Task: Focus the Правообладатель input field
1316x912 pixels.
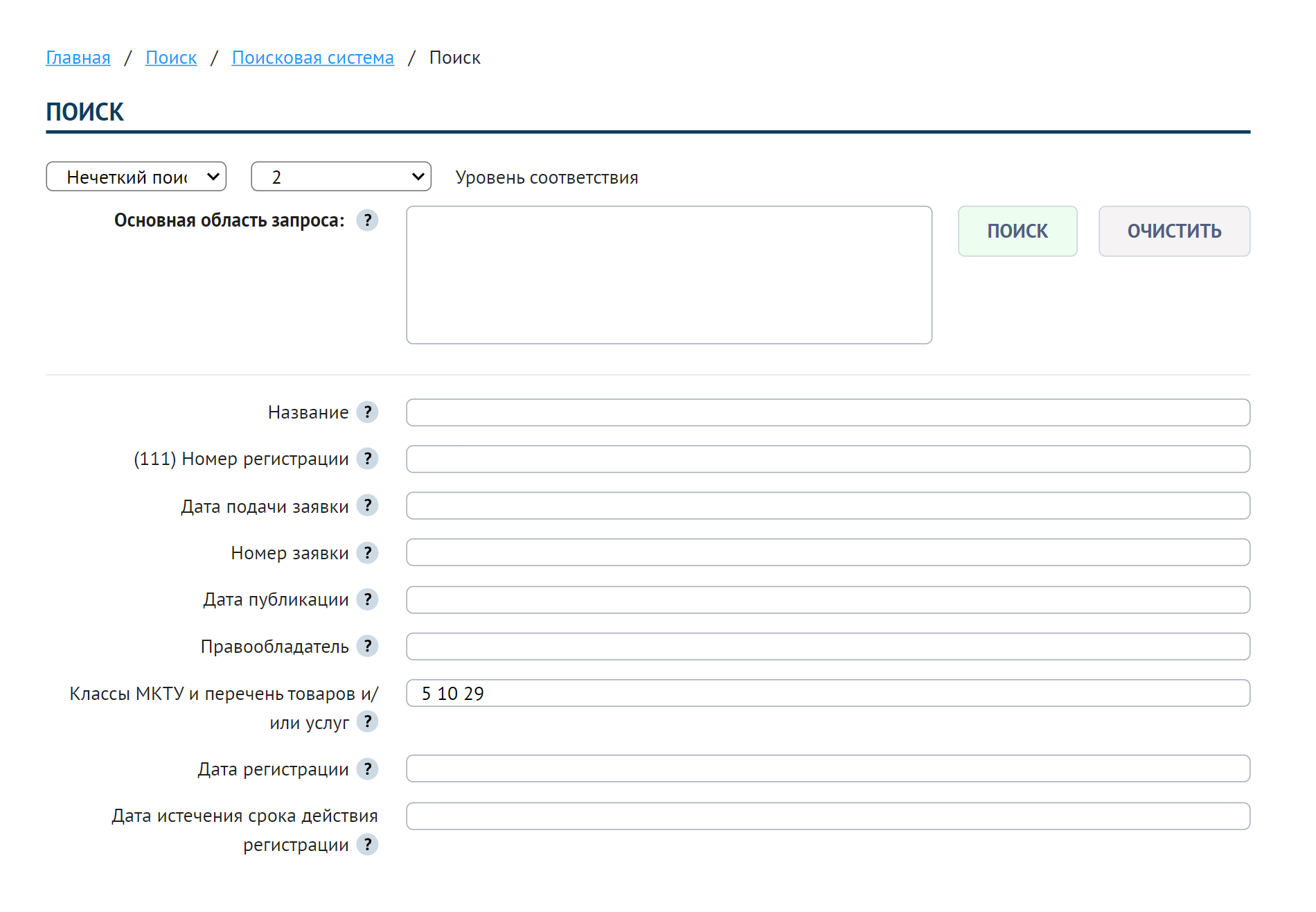Action: [x=828, y=647]
